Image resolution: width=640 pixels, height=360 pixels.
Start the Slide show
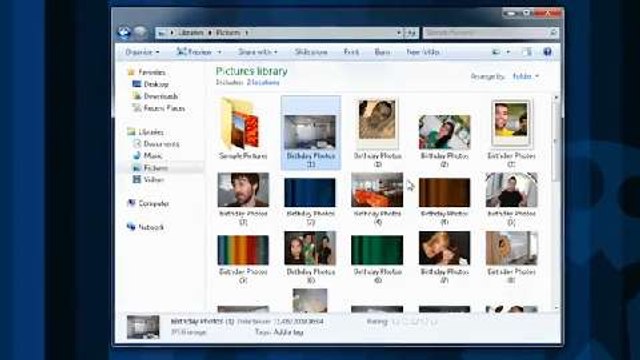click(x=311, y=52)
